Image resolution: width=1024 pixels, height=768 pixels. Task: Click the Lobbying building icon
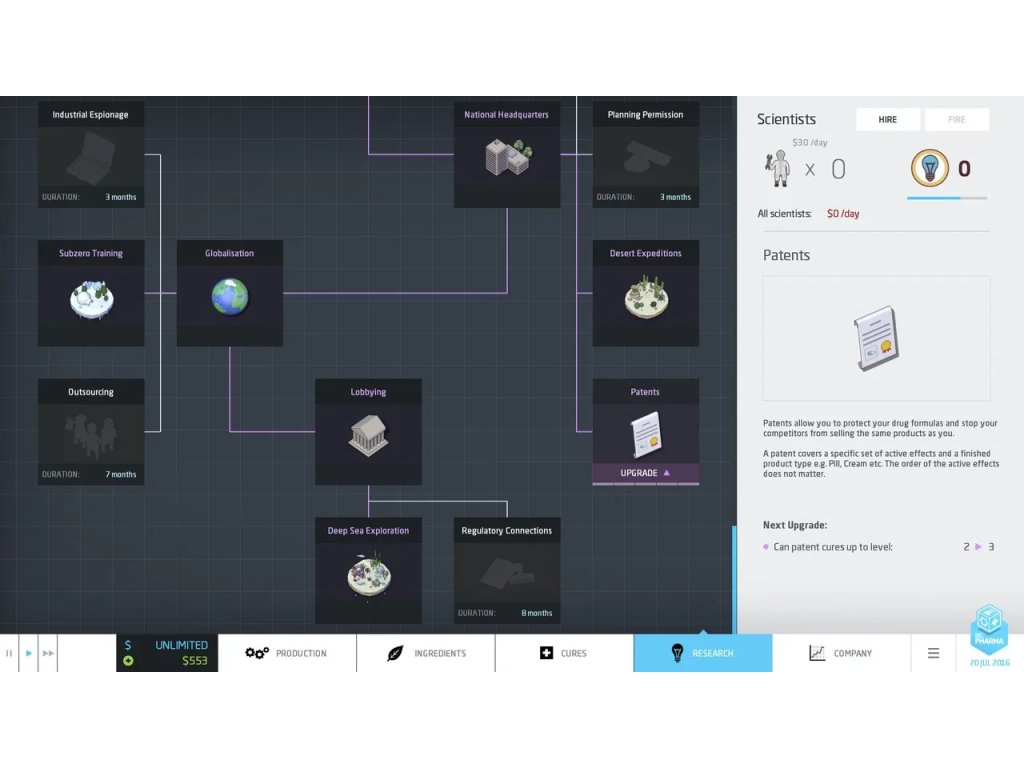point(368,435)
